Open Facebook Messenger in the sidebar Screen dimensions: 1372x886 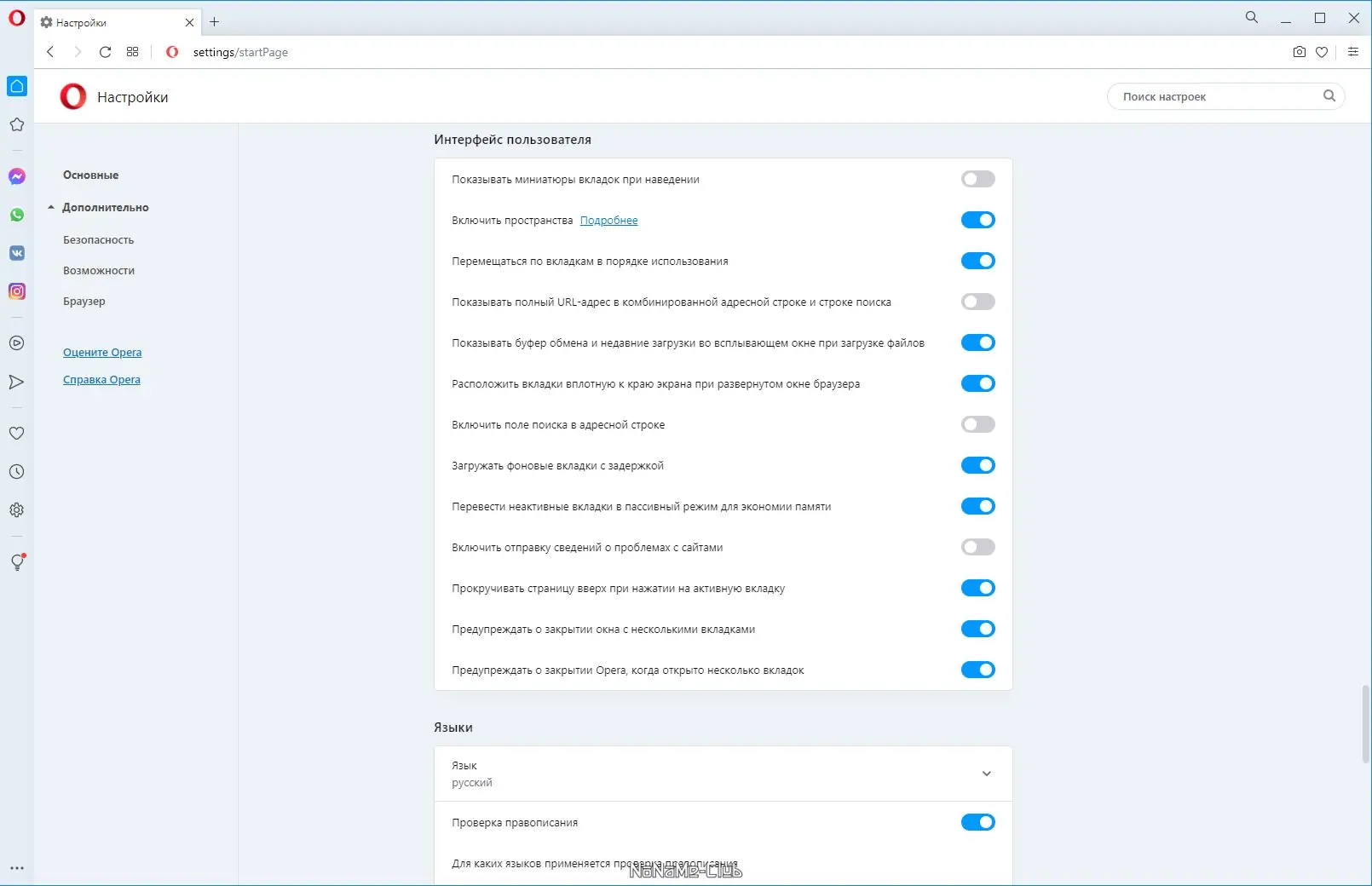click(x=17, y=176)
